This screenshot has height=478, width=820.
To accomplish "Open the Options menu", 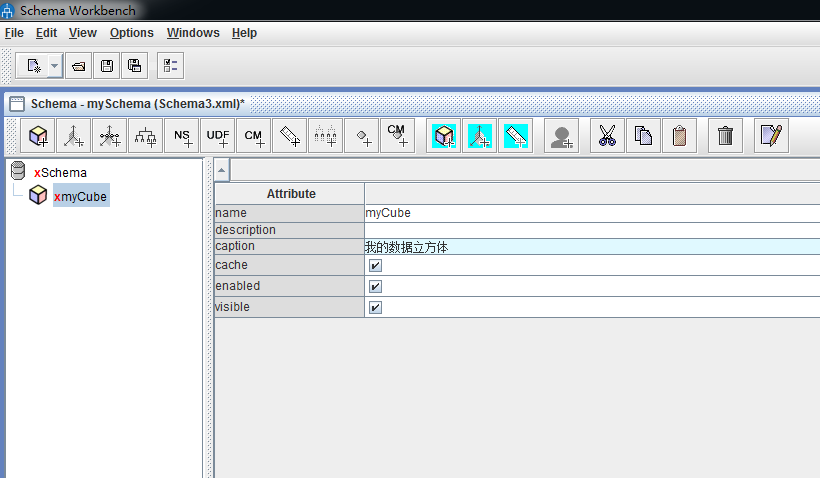I will tap(132, 33).
